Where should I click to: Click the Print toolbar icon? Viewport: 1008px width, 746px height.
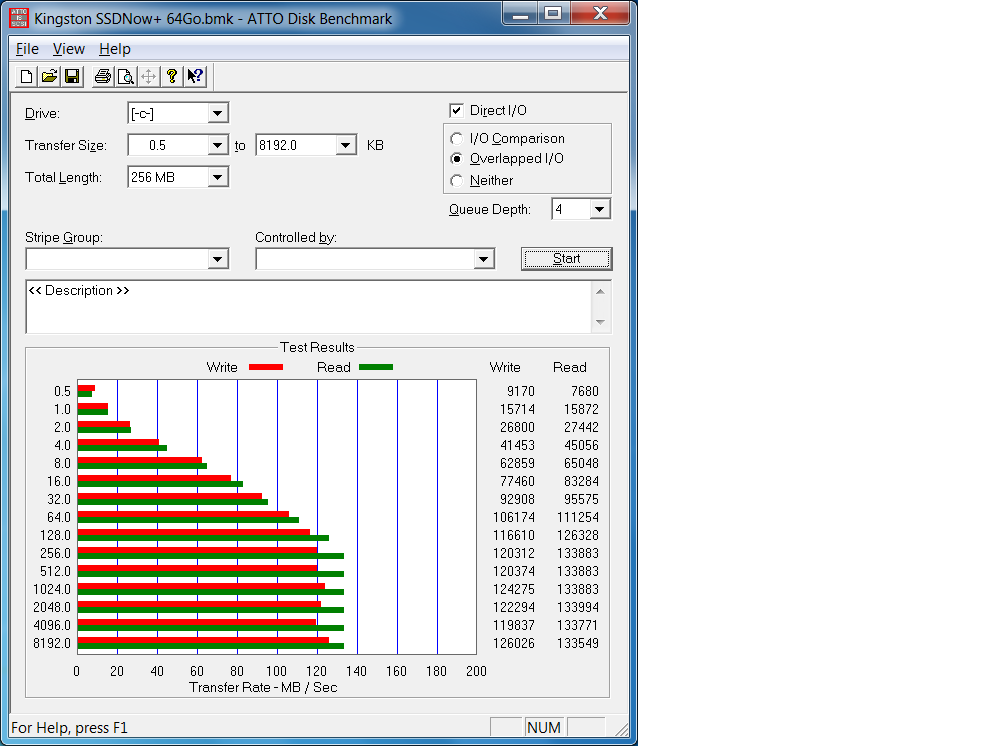(102, 77)
